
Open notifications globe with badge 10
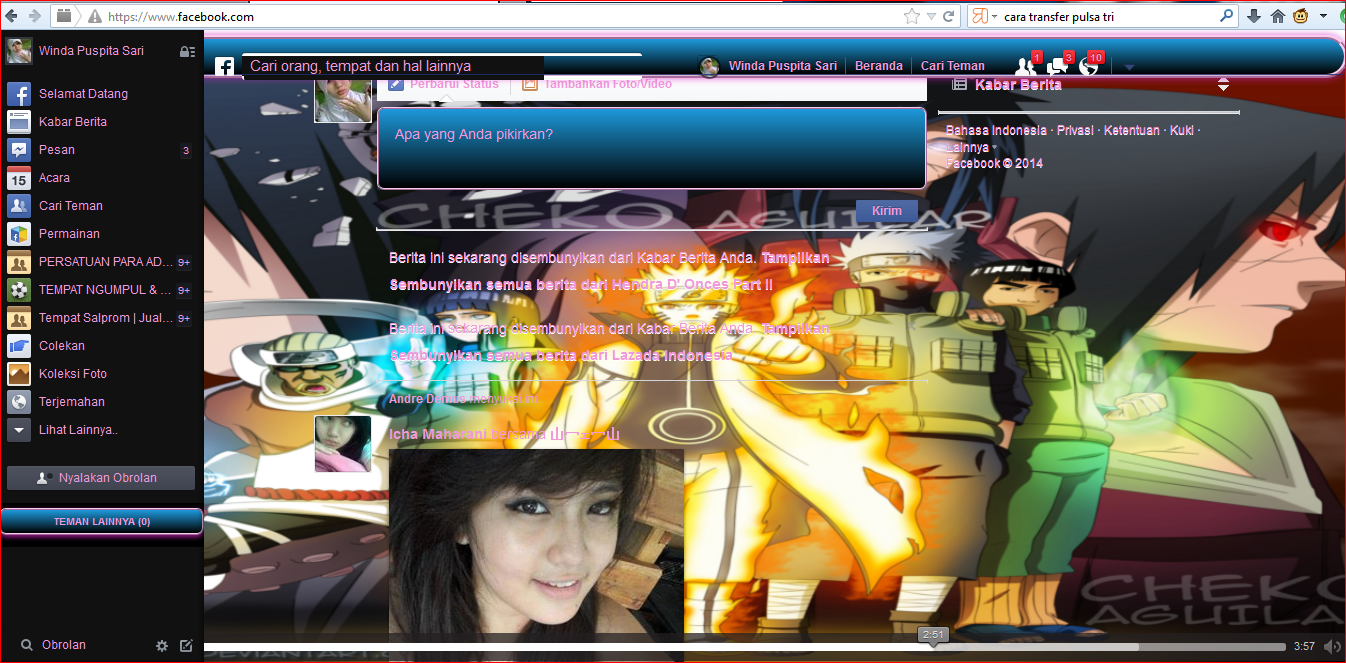pos(1089,66)
